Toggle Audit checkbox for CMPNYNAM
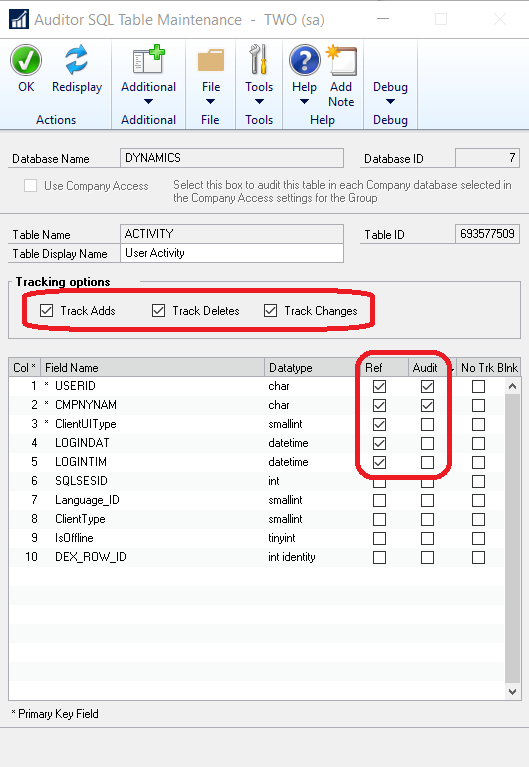This screenshot has width=529, height=767. [x=427, y=406]
